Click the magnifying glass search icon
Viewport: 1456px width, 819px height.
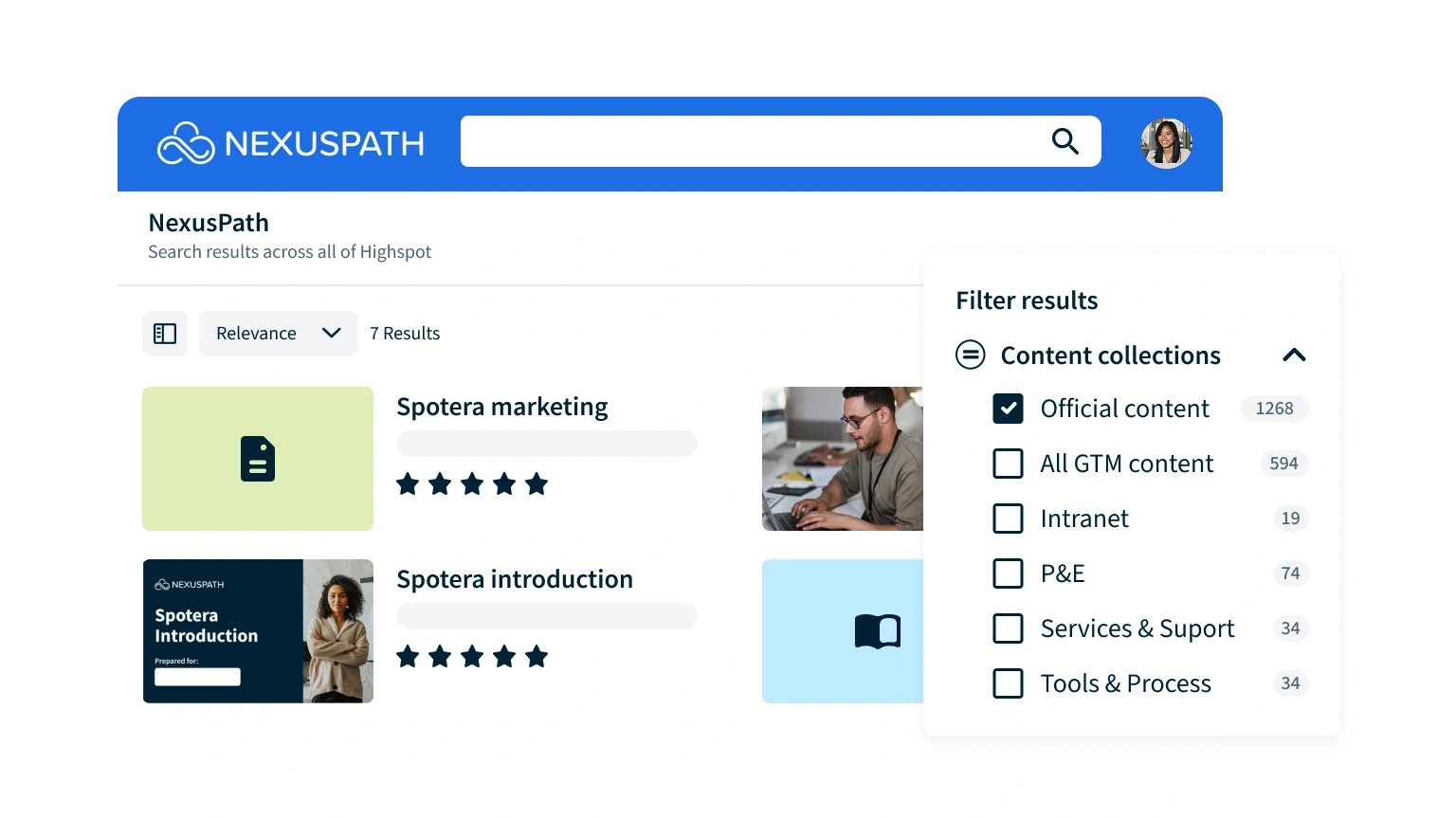(x=1065, y=141)
